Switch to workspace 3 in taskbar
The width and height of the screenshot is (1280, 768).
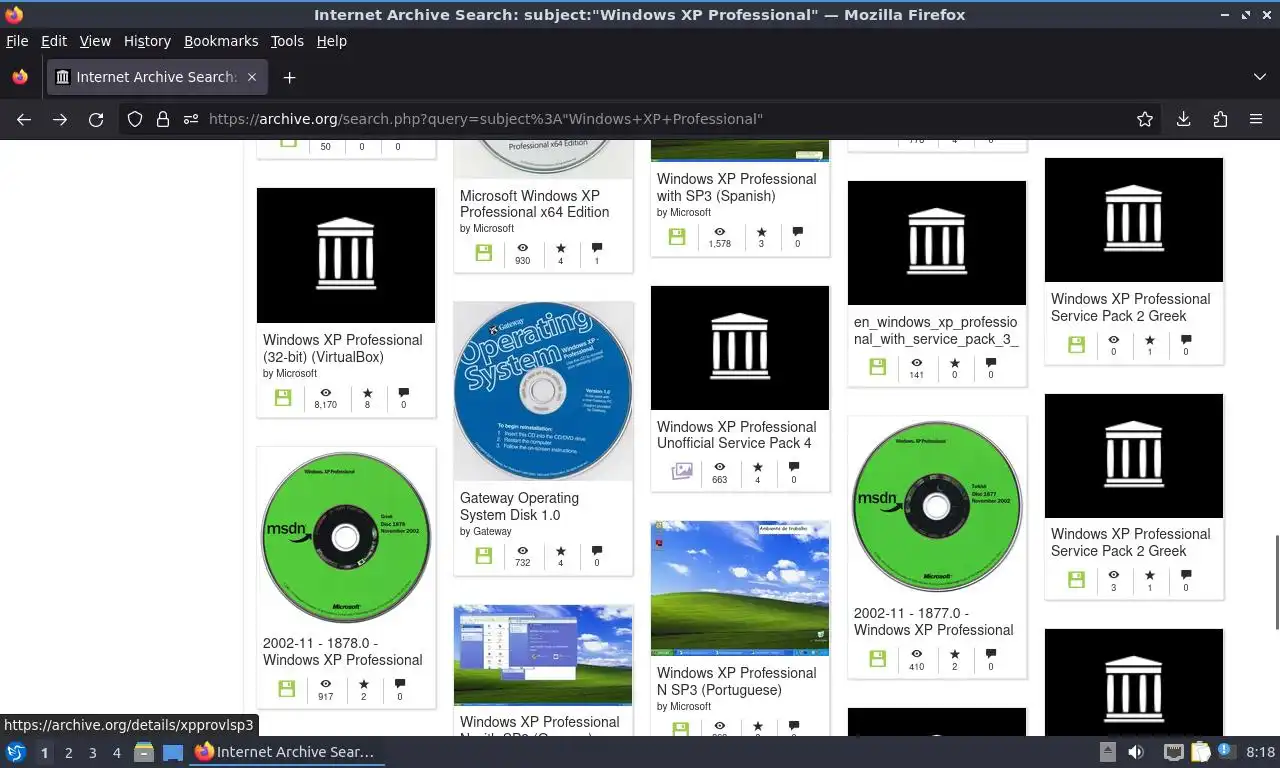click(x=92, y=753)
